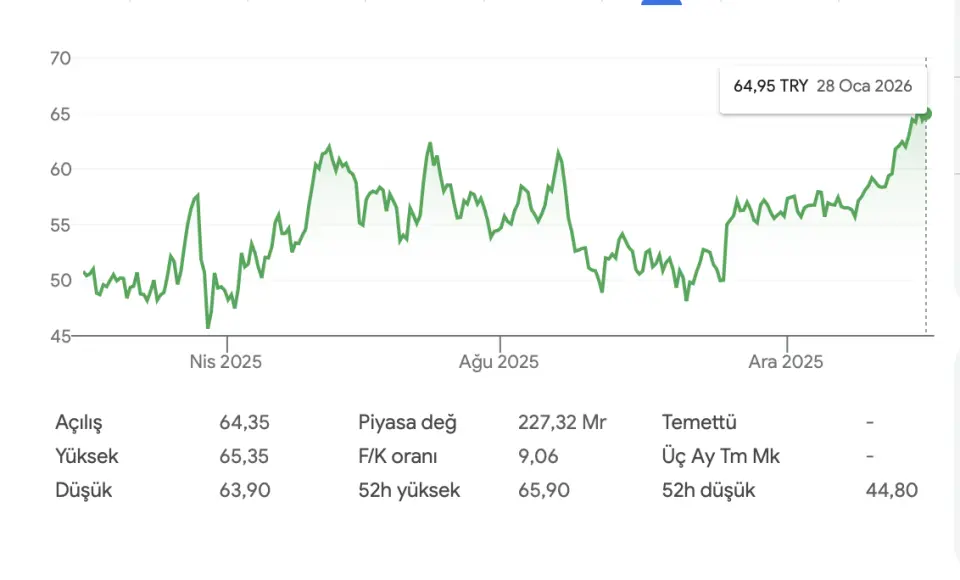Click the 52h düşük label
960x580 pixels.
click(709, 491)
